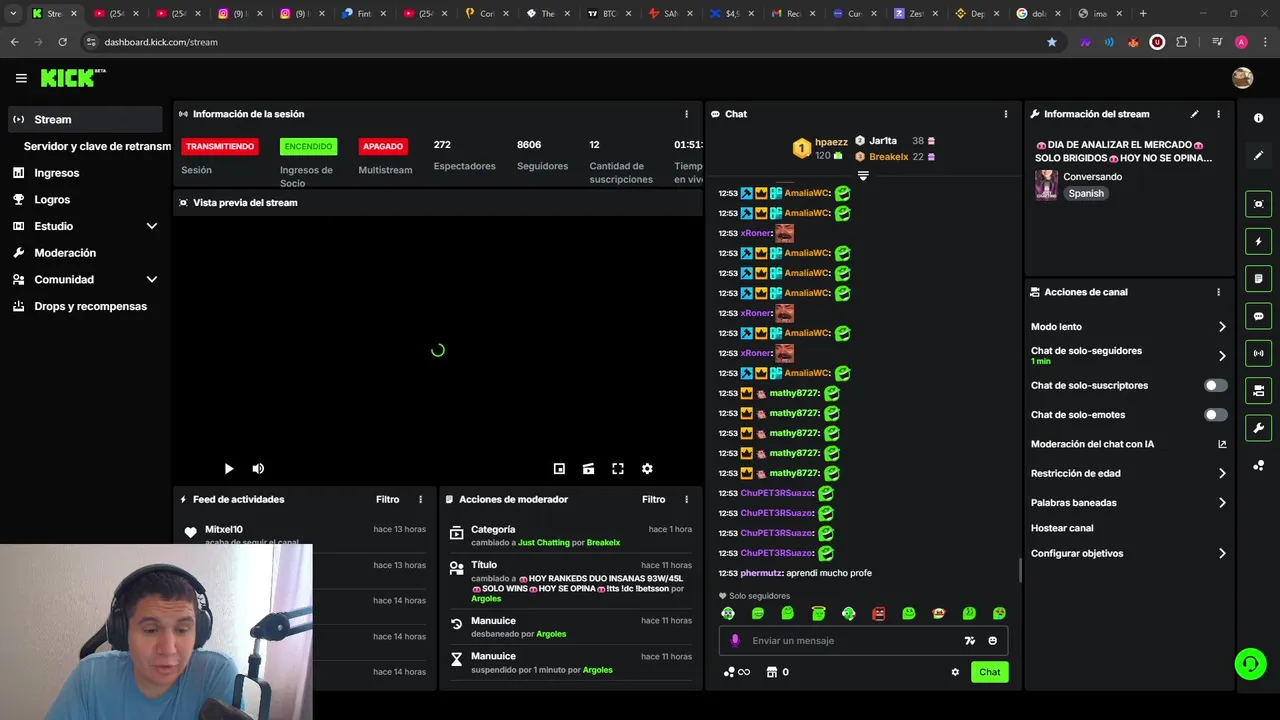Open the green support headset button
Viewport: 1280px width, 720px height.
pos(1249,664)
